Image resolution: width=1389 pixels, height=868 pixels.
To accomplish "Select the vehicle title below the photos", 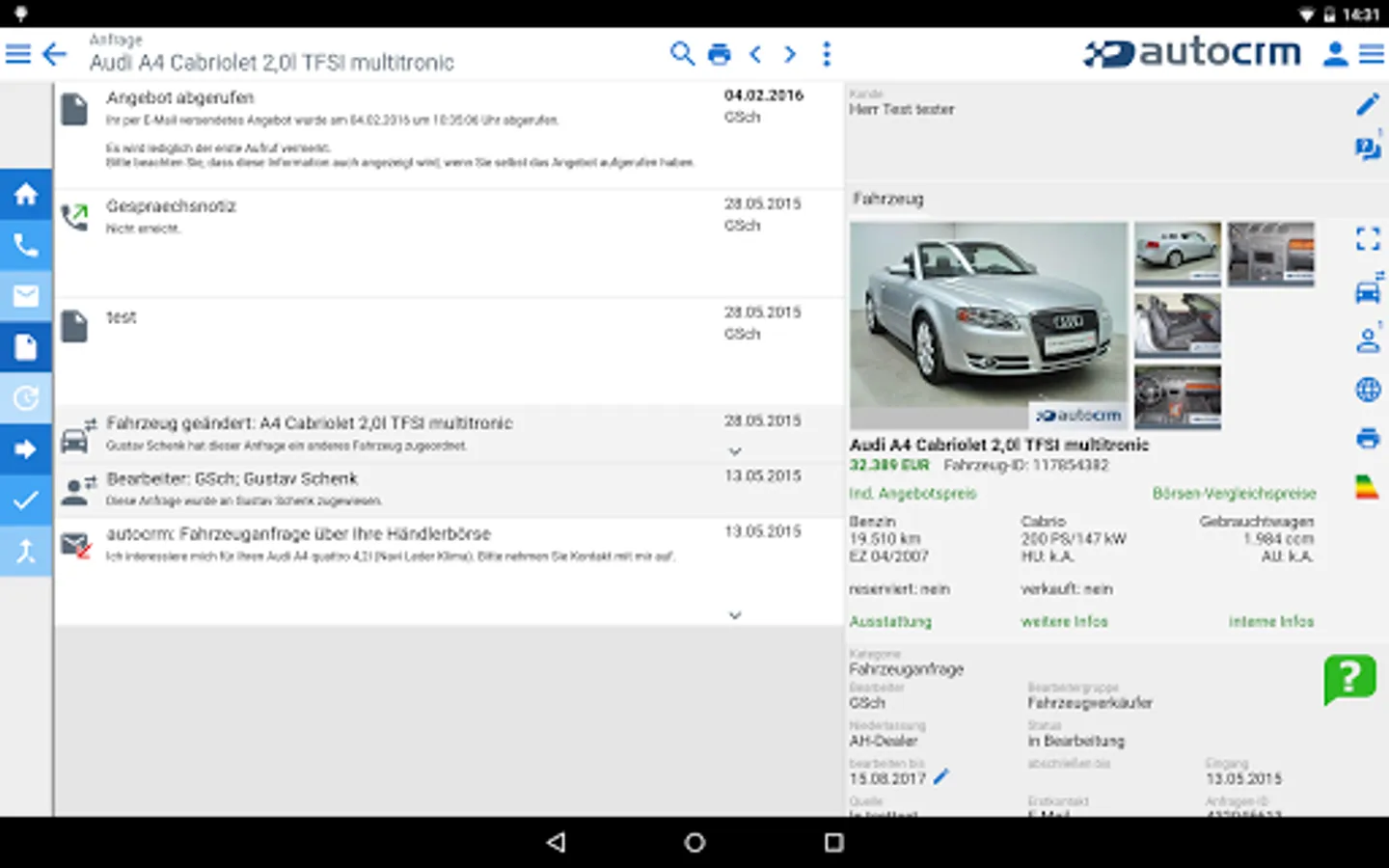I will click(999, 446).
